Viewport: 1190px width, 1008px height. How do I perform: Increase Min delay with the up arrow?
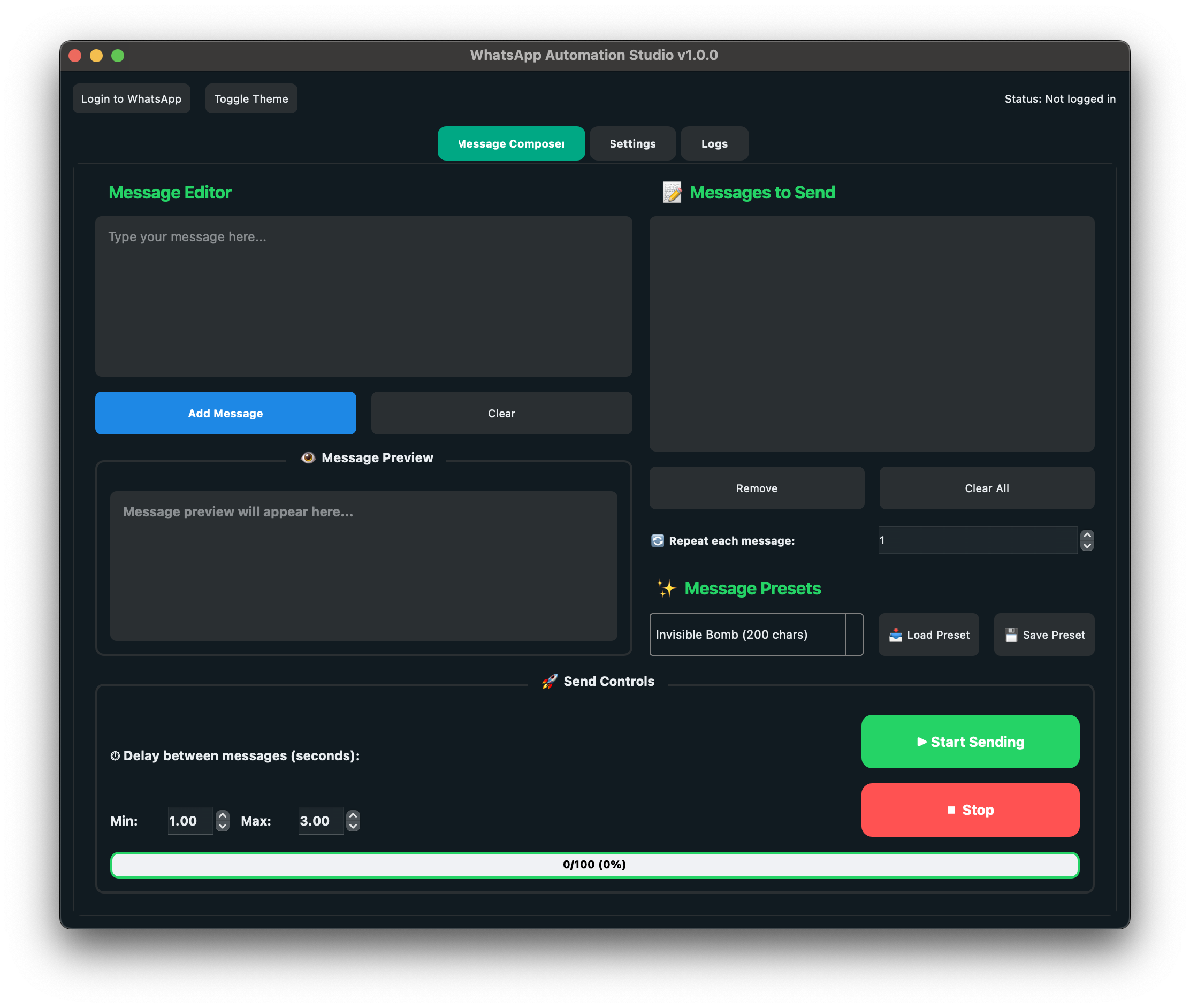click(x=223, y=815)
